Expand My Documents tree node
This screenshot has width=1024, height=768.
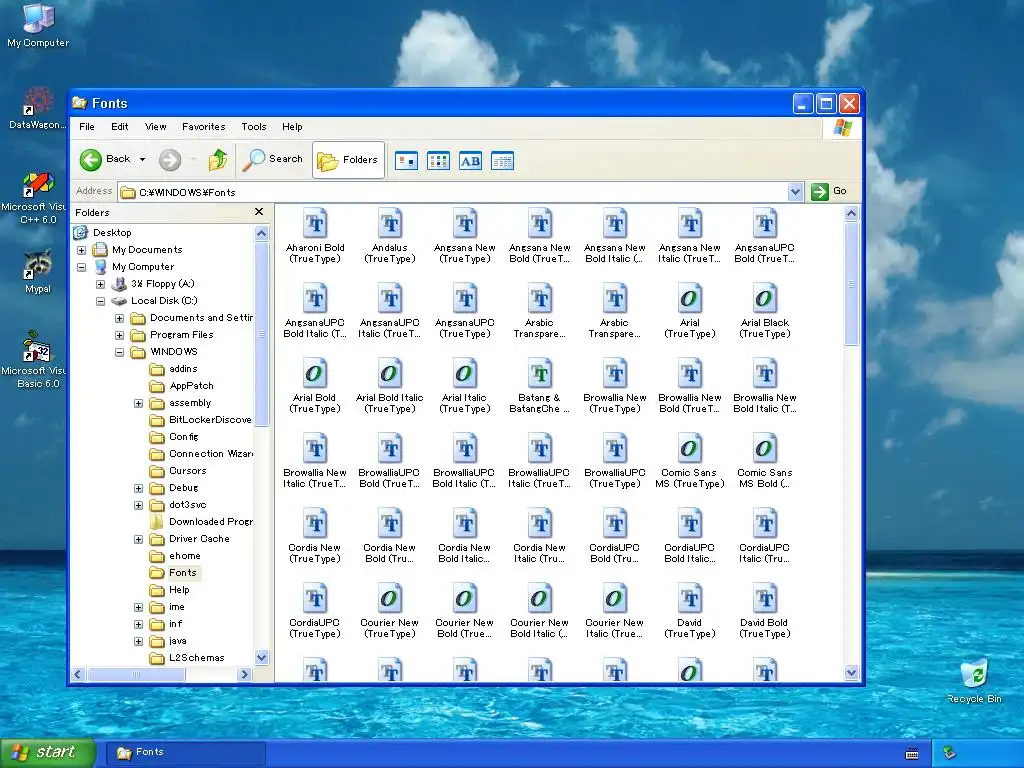[x=82, y=250]
